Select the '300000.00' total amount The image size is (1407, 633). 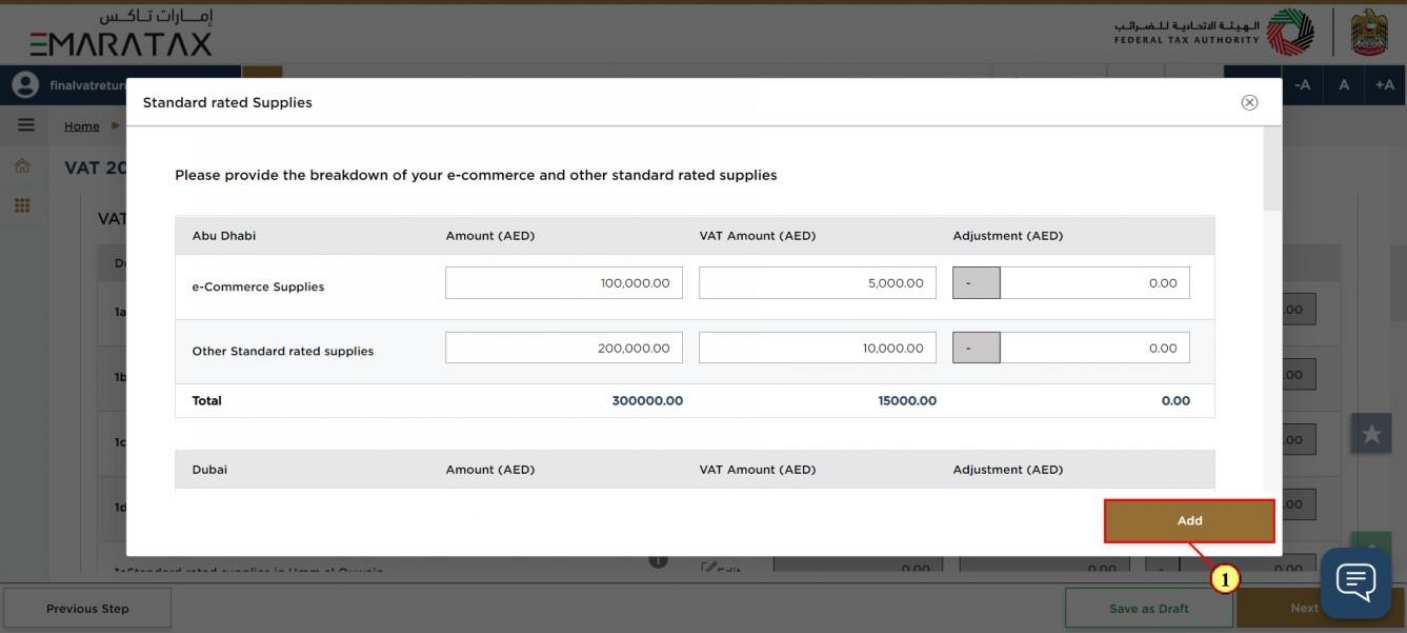(647, 401)
